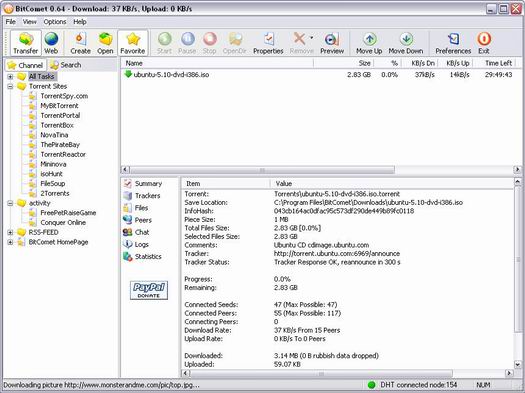Open the download directory with OpenDir
Screen dimensions: 525x393
point(235,43)
